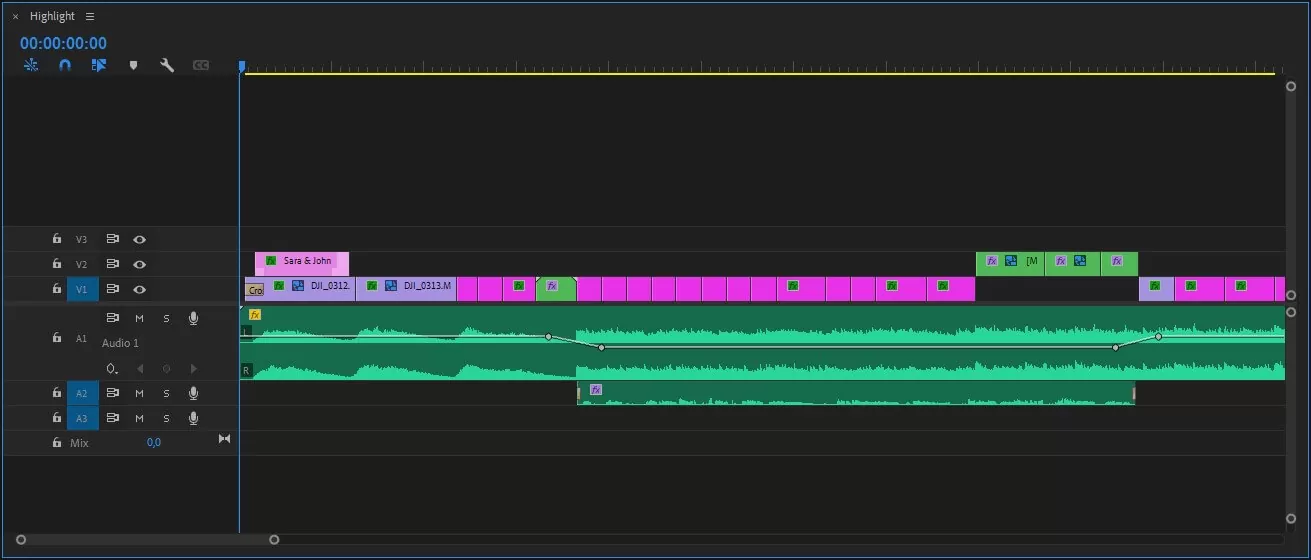Click the Mix volume value 0,0

(153, 442)
